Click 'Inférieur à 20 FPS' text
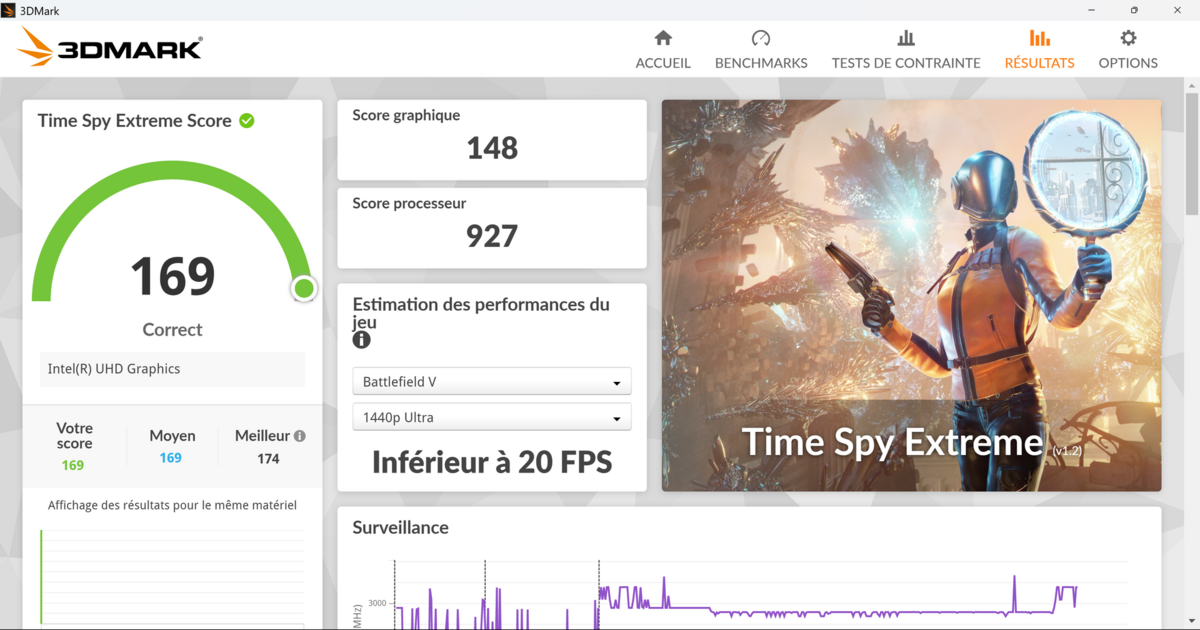Viewport: 1200px width, 630px height. point(492,462)
